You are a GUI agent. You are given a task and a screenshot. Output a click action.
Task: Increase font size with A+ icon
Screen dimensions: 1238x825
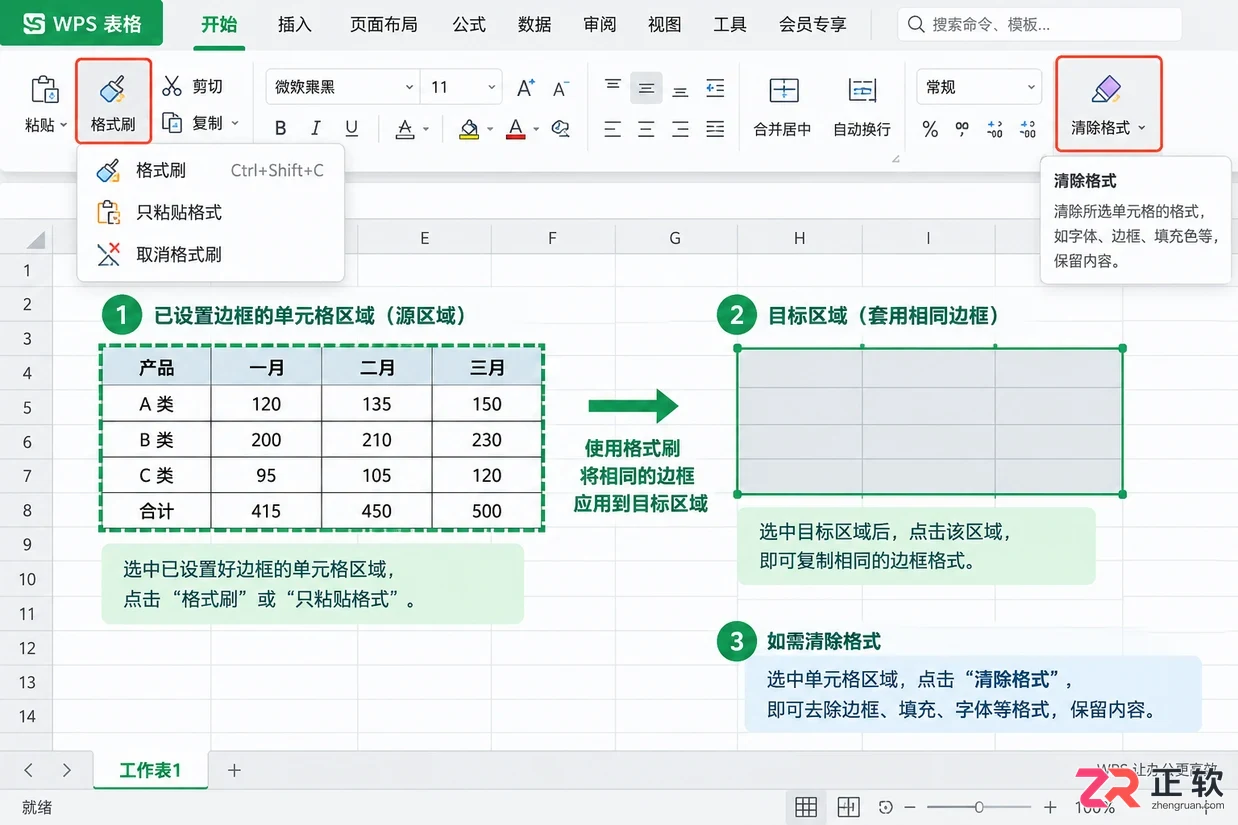[525, 88]
